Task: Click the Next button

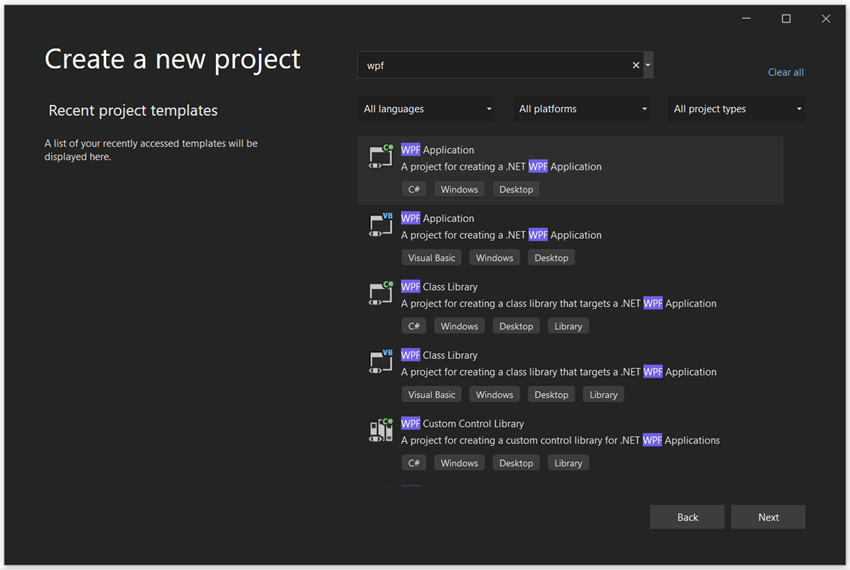Action: tap(768, 517)
